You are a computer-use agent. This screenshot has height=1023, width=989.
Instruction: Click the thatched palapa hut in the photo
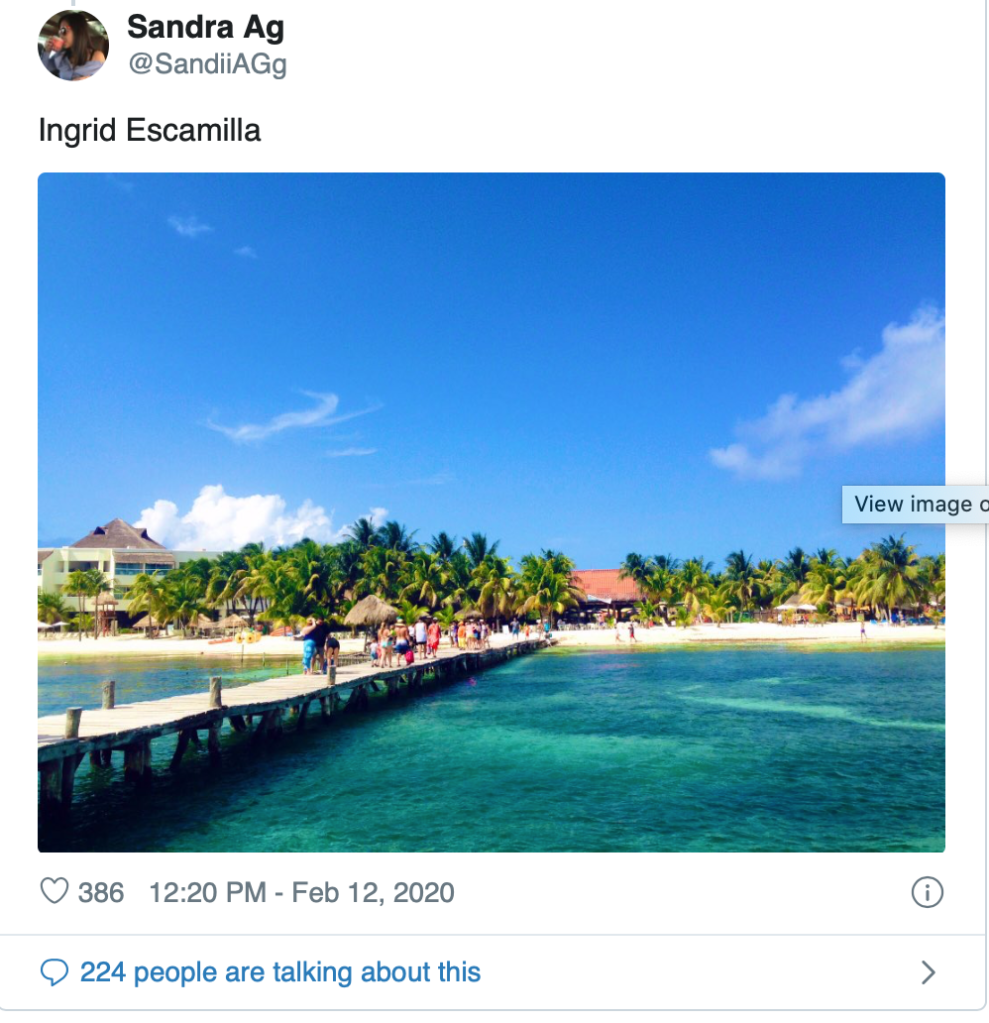(x=370, y=610)
